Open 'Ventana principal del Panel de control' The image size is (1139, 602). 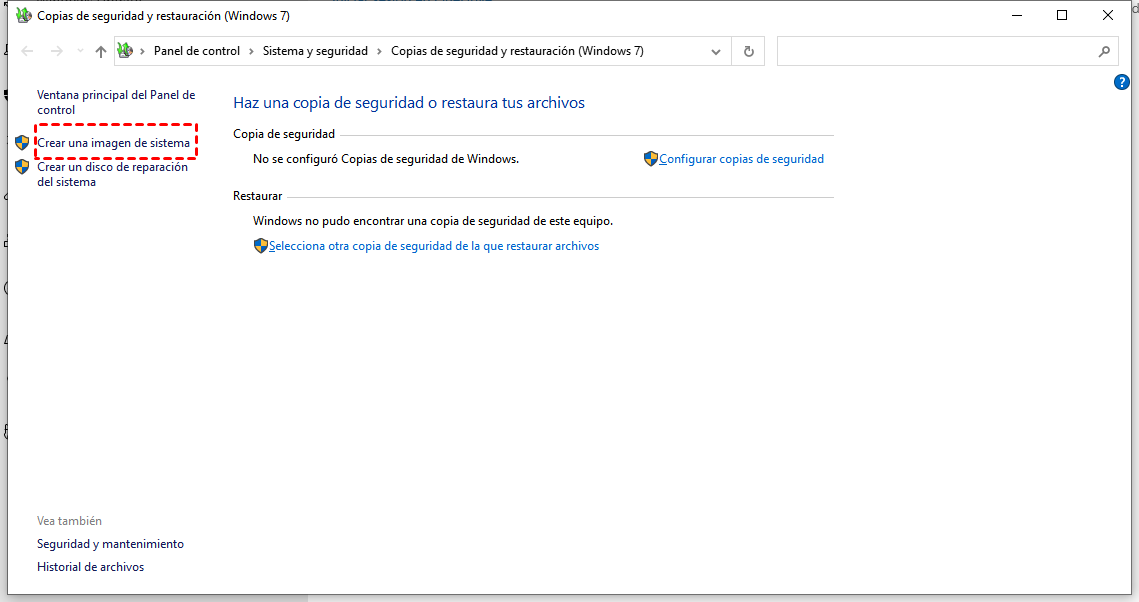116,102
